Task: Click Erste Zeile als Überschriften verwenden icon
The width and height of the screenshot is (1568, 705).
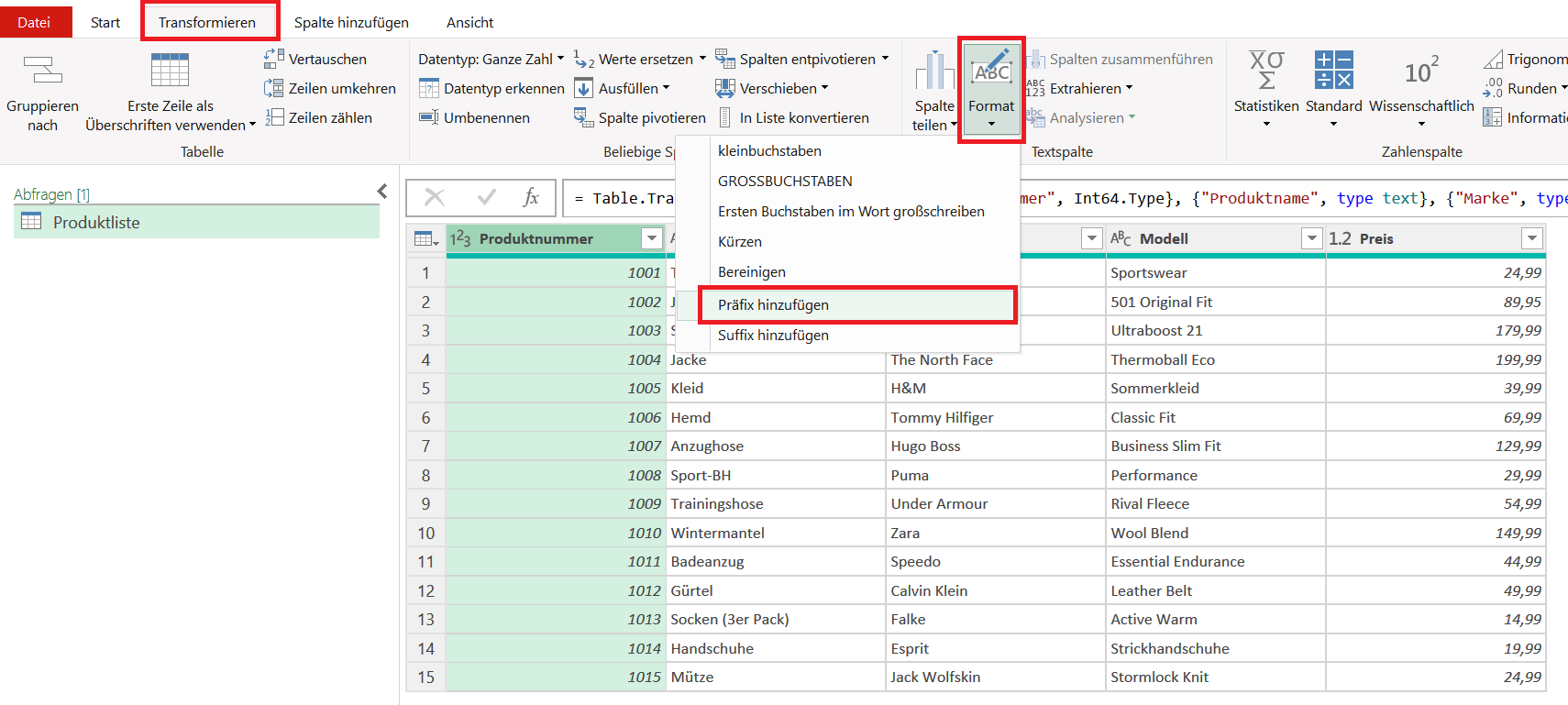Action: [x=170, y=70]
